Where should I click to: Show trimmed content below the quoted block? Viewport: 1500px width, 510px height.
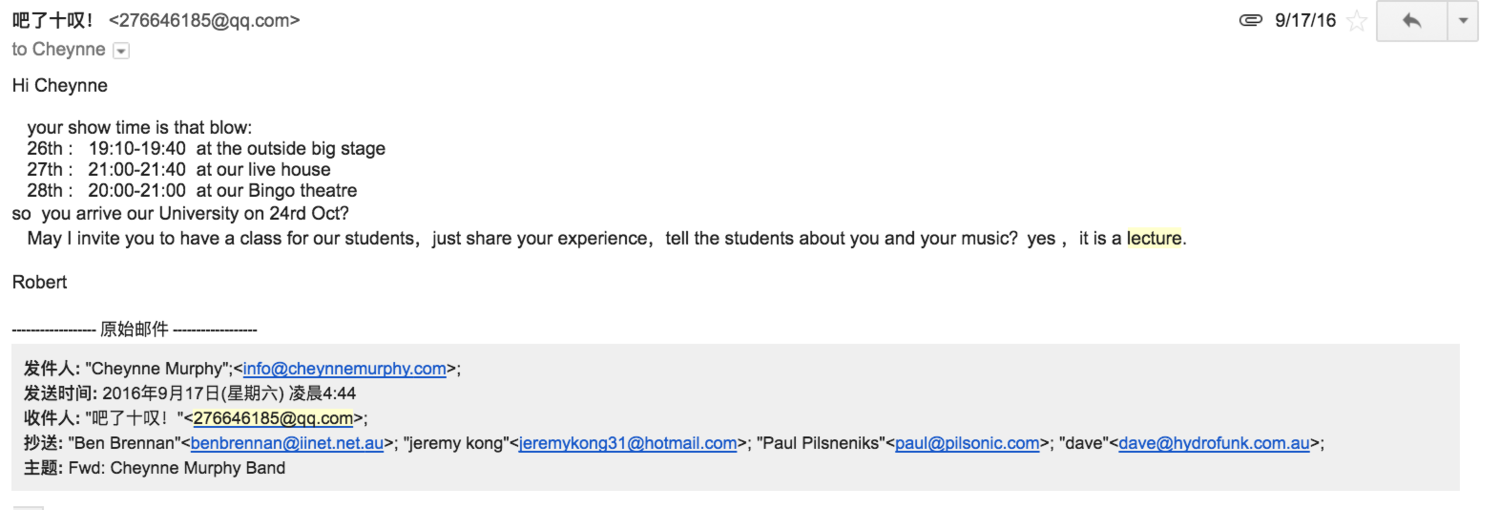pyautogui.click(x=28, y=507)
